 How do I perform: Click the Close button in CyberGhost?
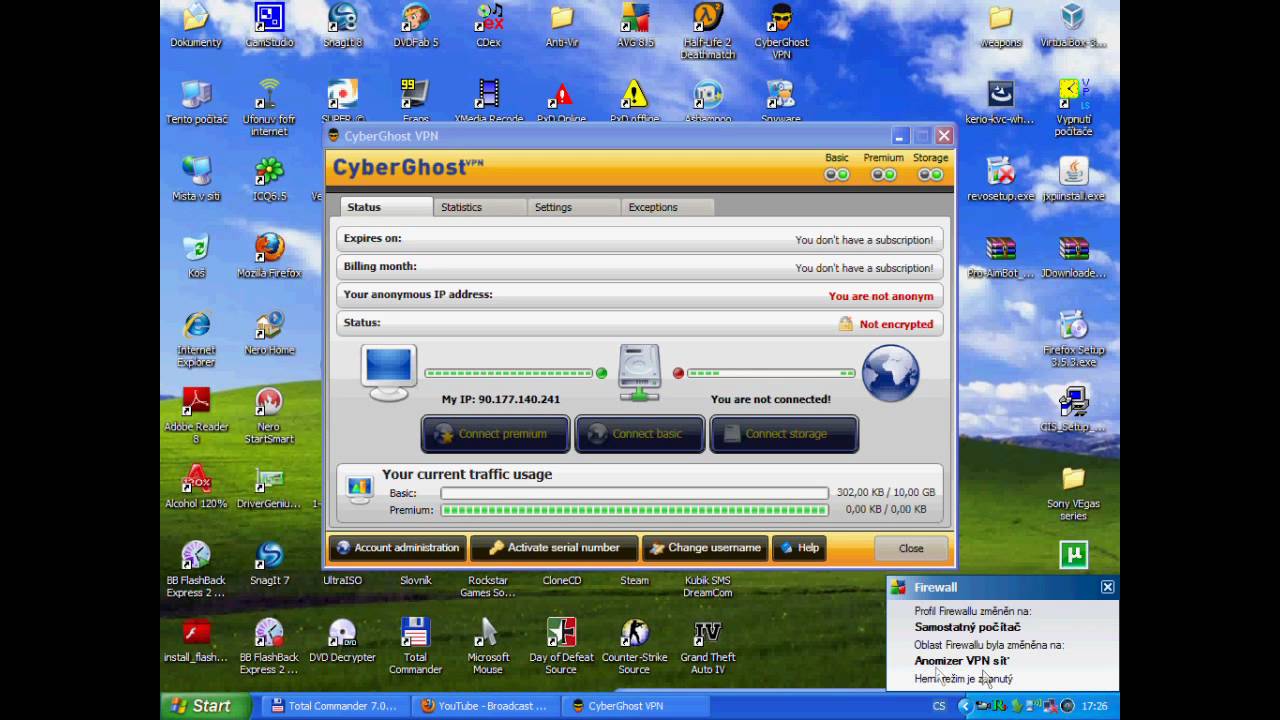pyautogui.click(x=911, y=548)
